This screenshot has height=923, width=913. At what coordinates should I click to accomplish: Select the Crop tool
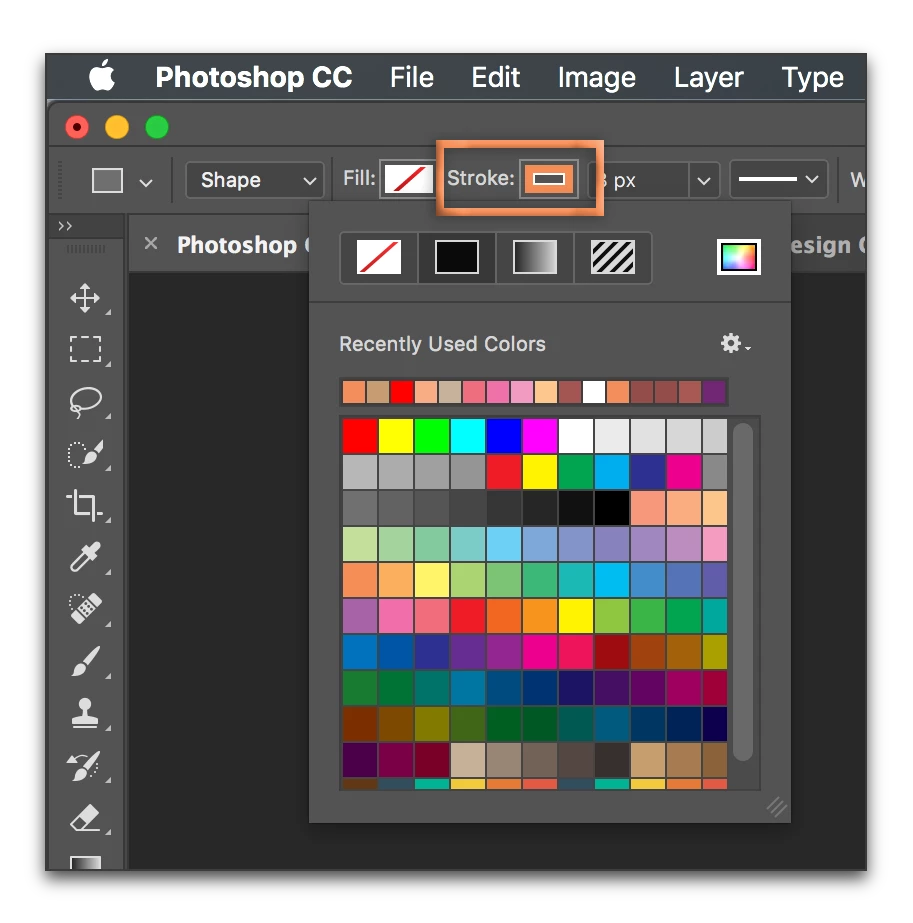pyautogui.click(x=84, y=505)
